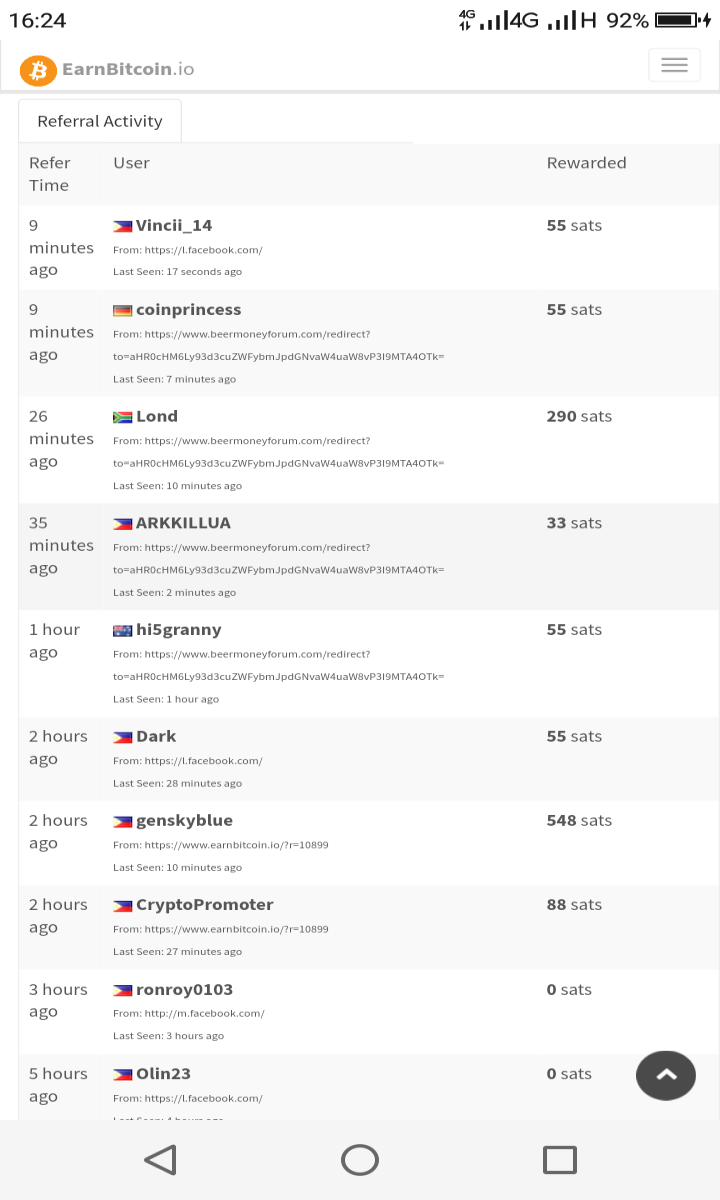
Task: Tap the South African flag beside Lond
Action: (123, 418)
